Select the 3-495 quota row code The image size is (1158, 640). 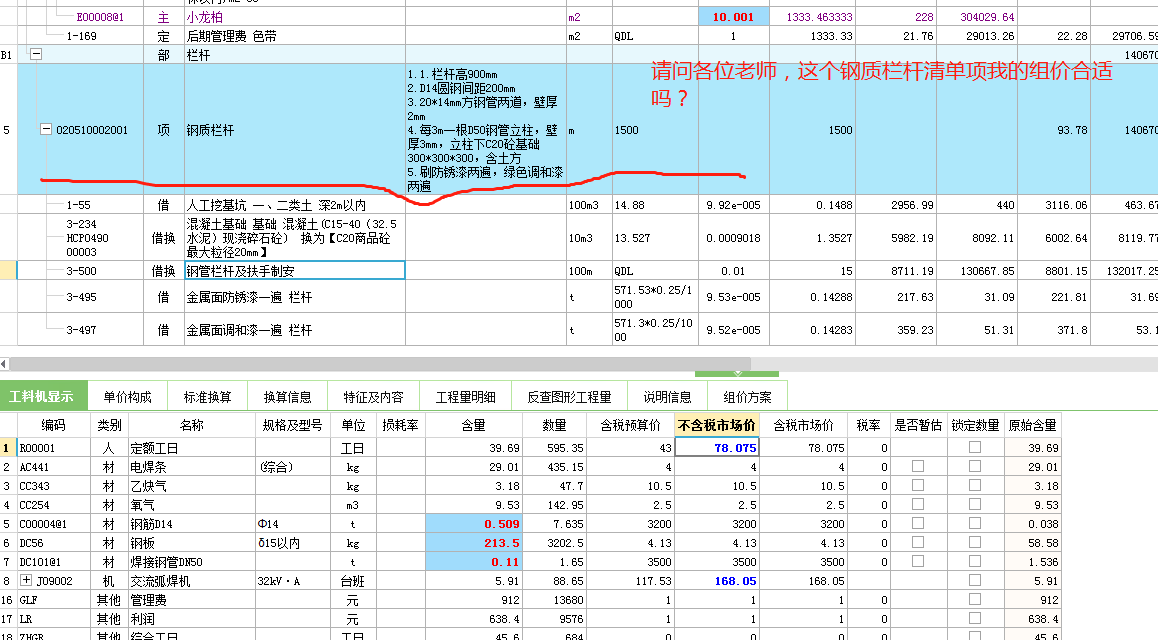tap(81, 297)
